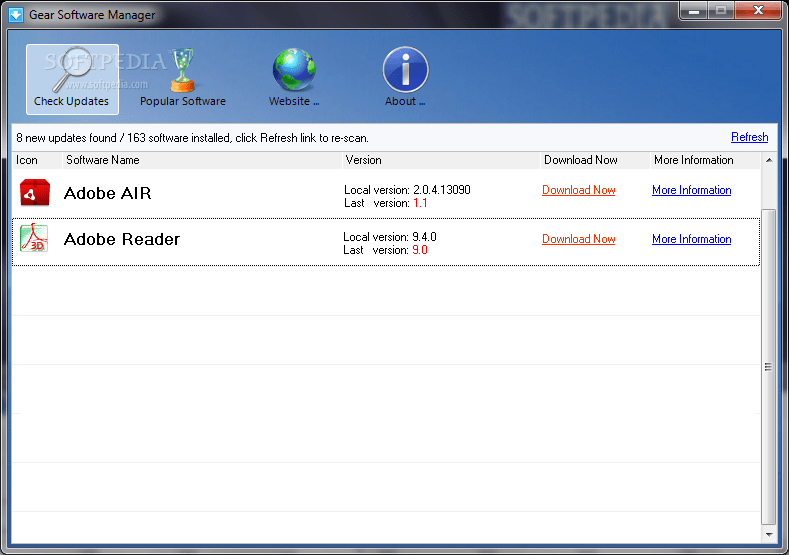Click the Adobe Reader PDF icon
Image resolution: width=789 pixels, height=555 pixels.
tap(34, 237)
